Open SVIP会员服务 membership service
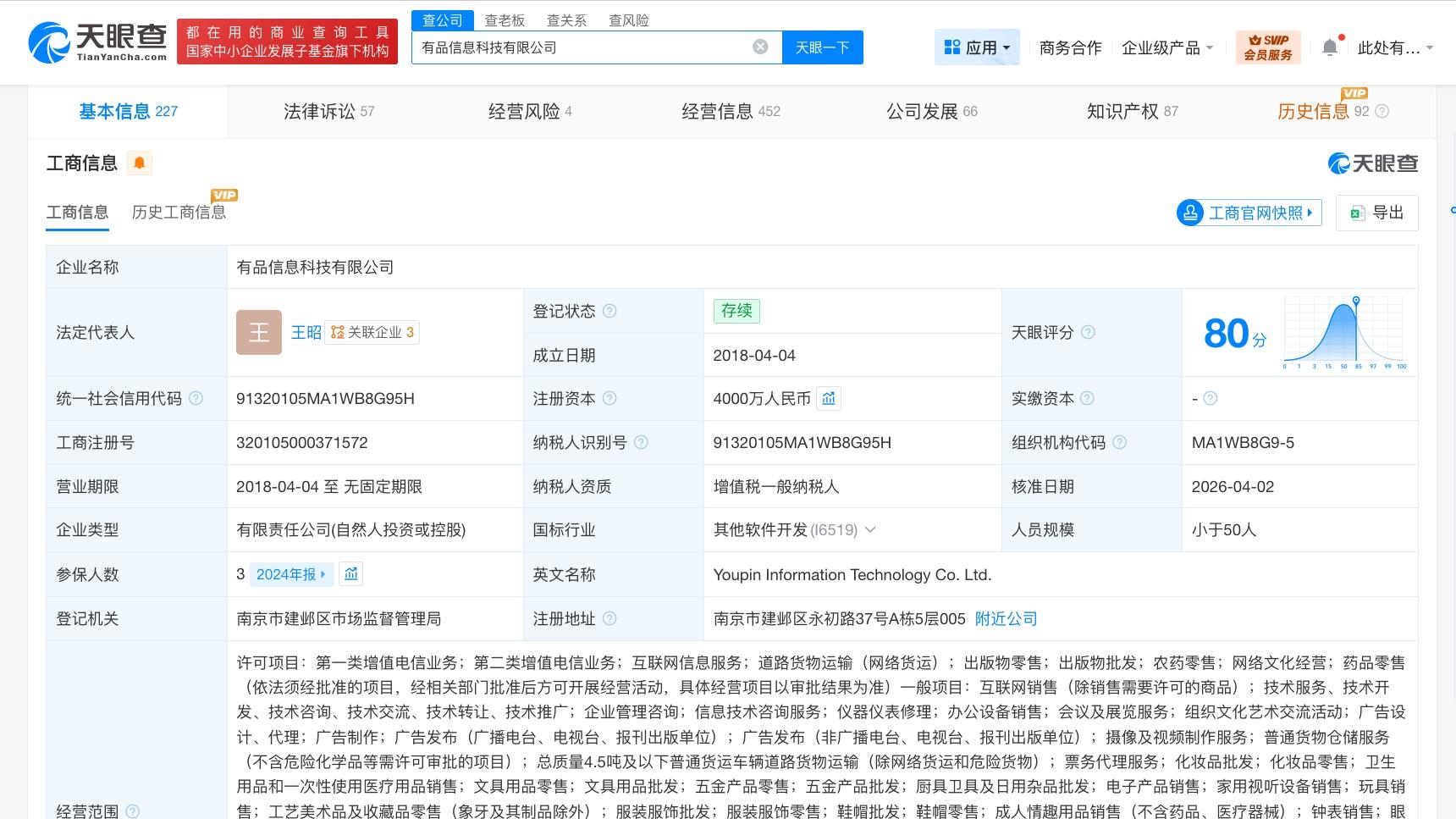Screen dimensions: 1456x819 coord(1267,47)
